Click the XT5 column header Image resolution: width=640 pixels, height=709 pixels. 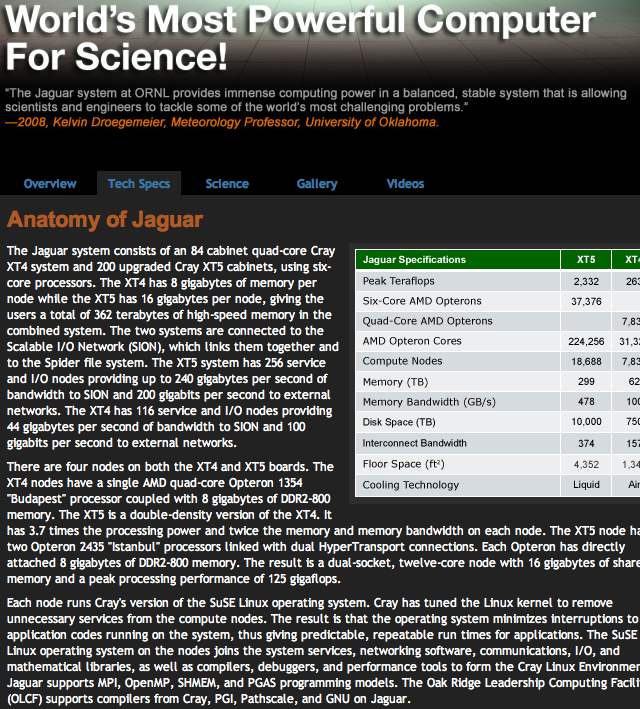click(x=586, y=260)
